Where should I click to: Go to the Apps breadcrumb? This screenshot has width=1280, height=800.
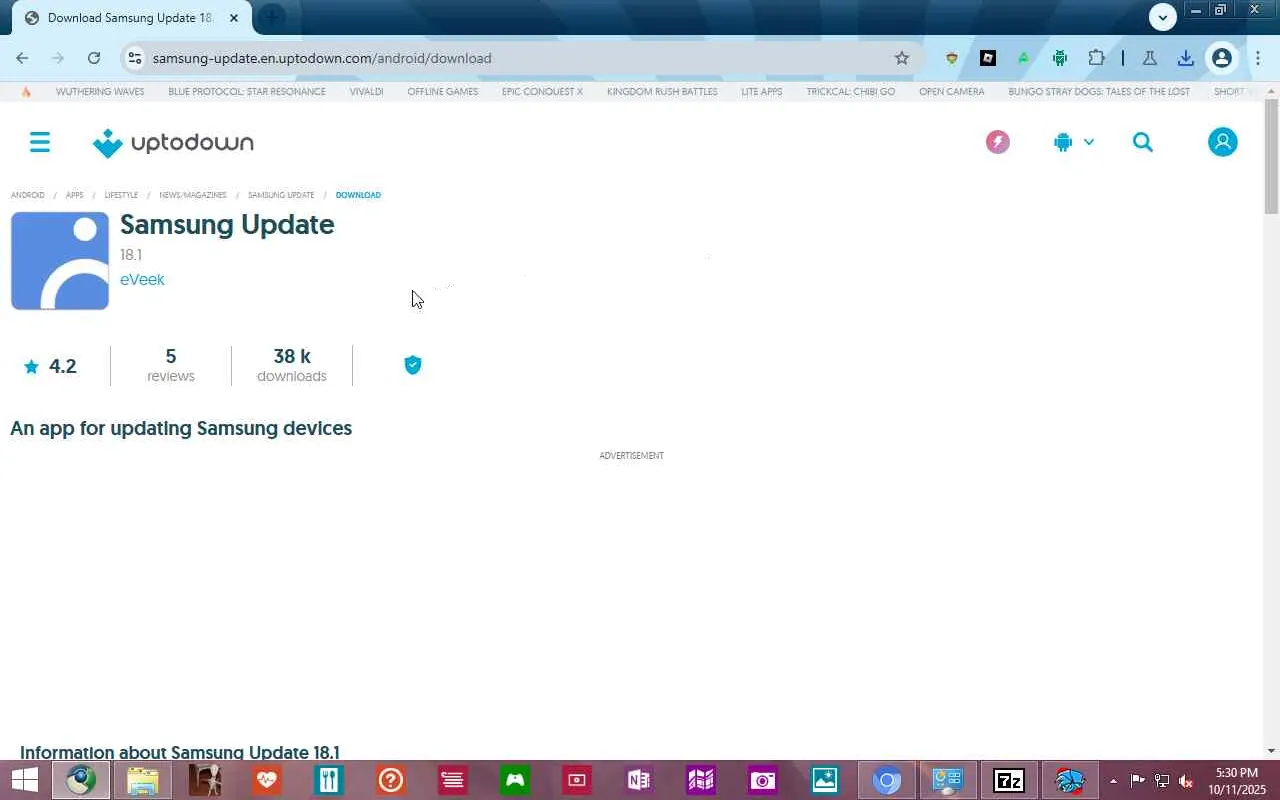click(x=75, y=195)
